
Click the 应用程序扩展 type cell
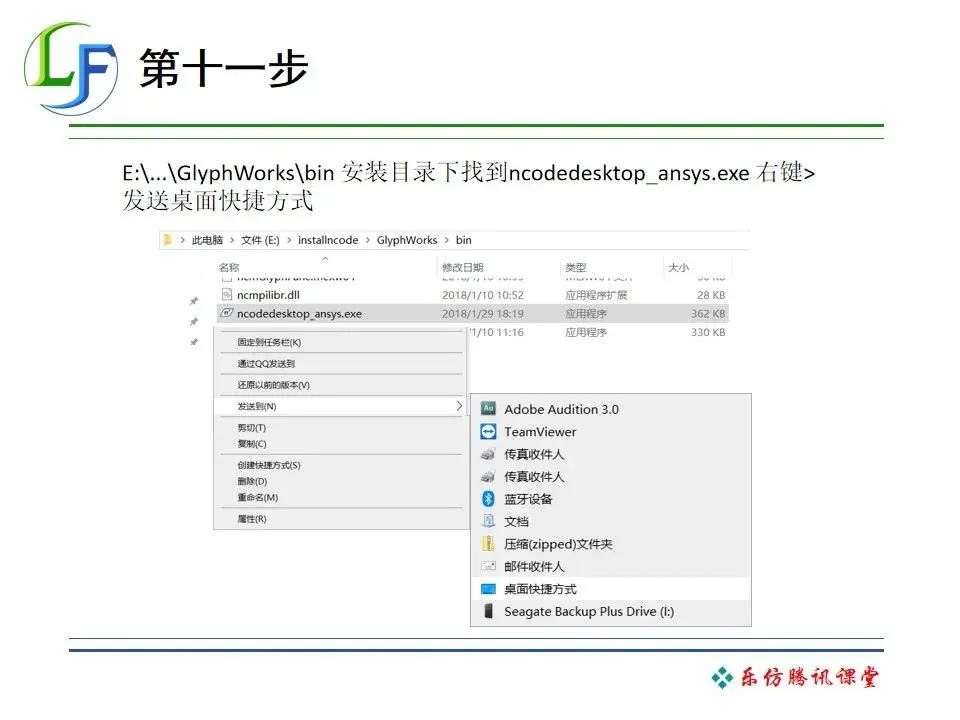tap(596, 295)
